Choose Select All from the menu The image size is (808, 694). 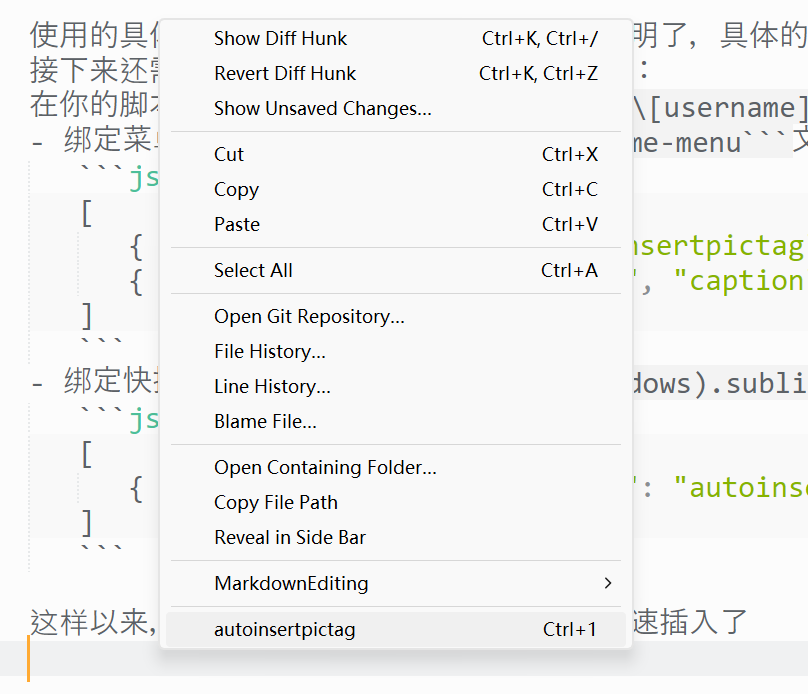click(253, 271)
